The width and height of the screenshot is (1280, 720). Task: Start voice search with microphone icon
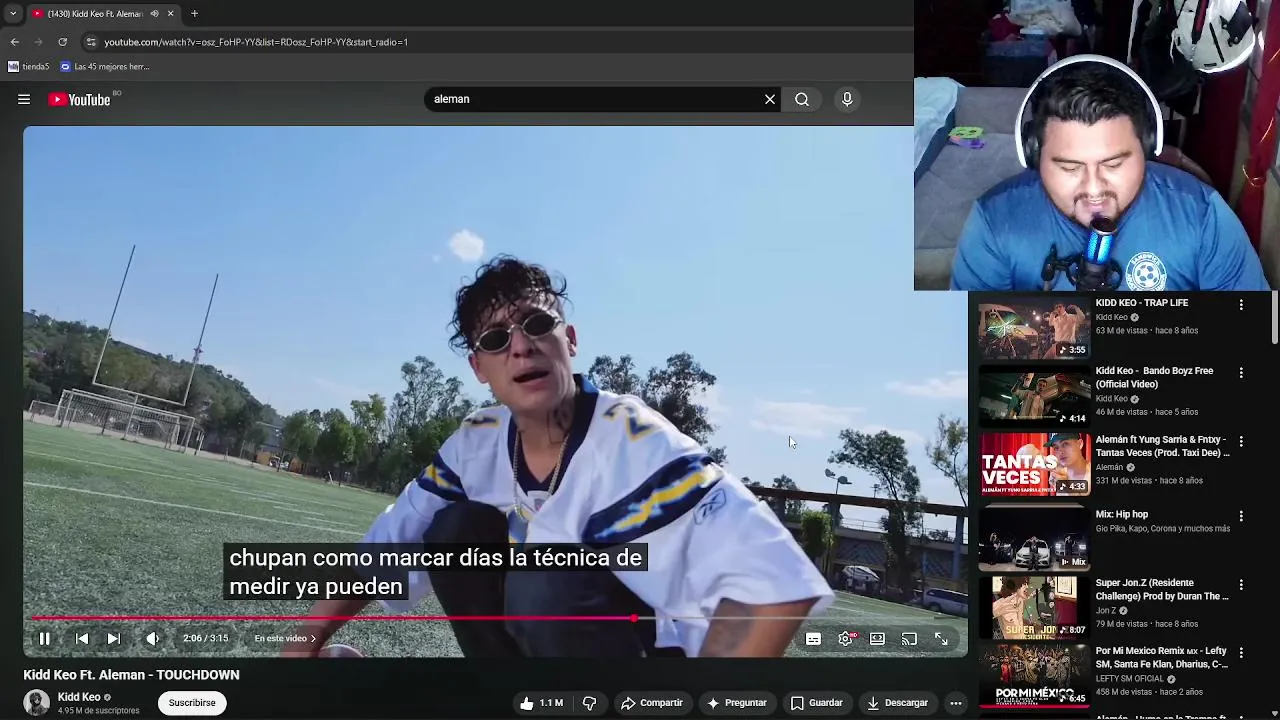coord(847,99)
